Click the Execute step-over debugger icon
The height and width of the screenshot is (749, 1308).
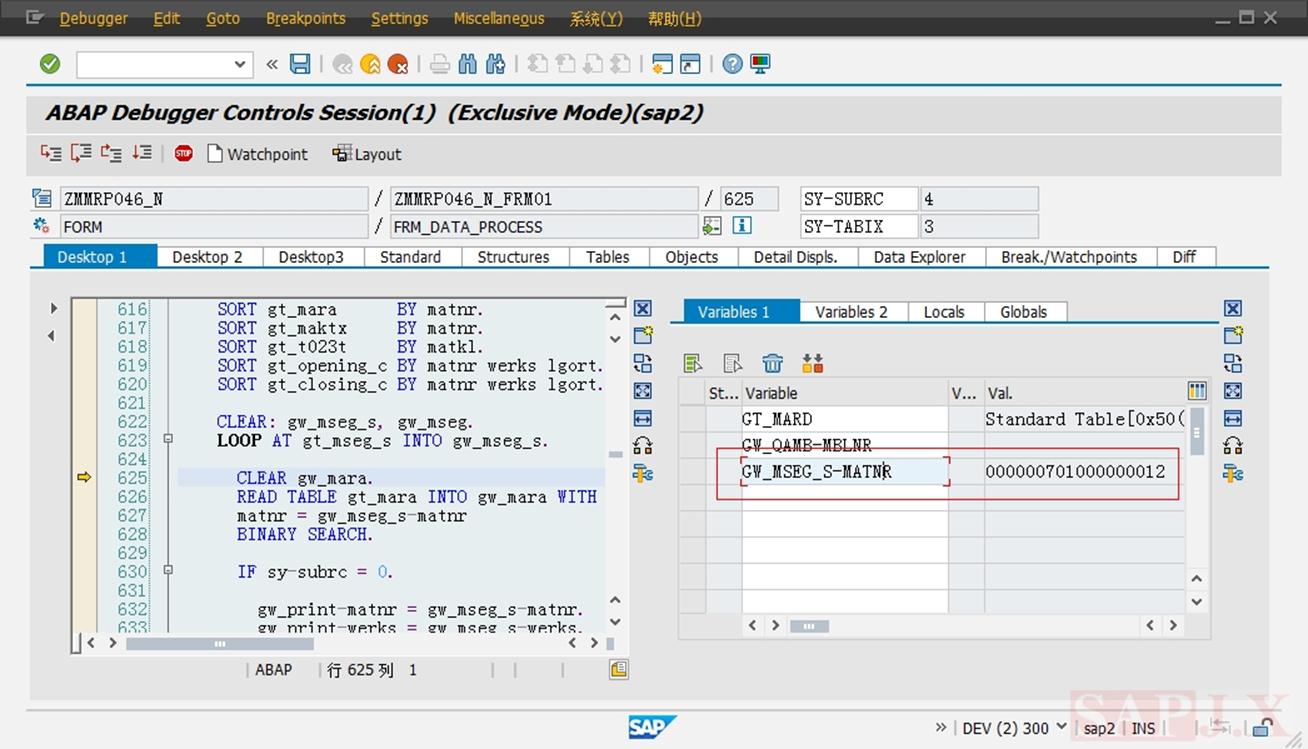(x=81, y=153)
